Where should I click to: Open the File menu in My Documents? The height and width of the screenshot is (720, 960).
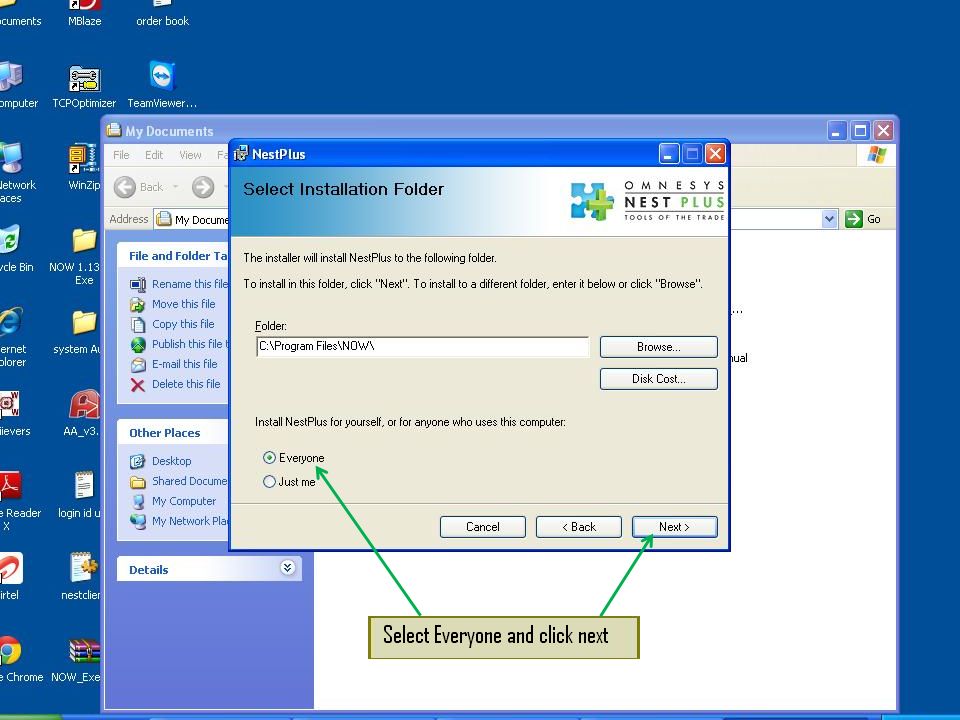click(x=121, y=155)
